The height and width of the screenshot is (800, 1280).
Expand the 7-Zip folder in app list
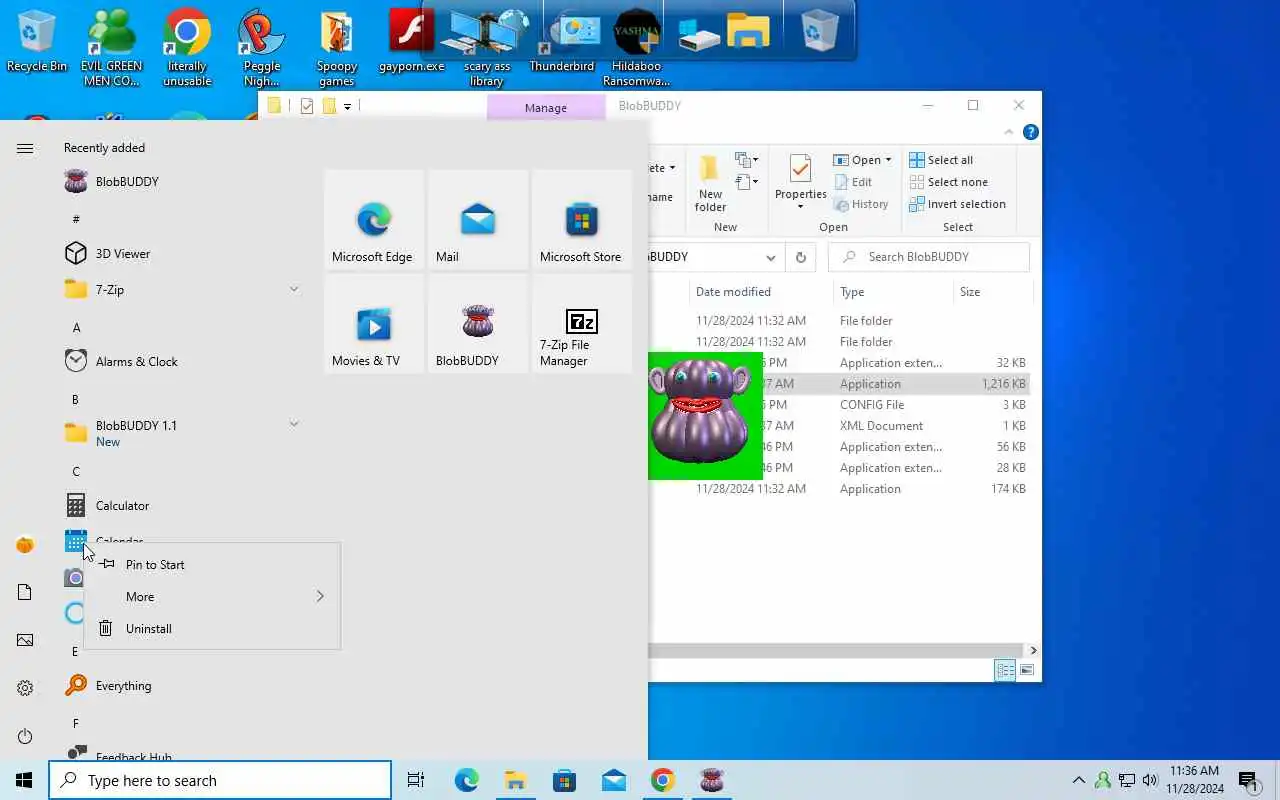click(294, 289)
